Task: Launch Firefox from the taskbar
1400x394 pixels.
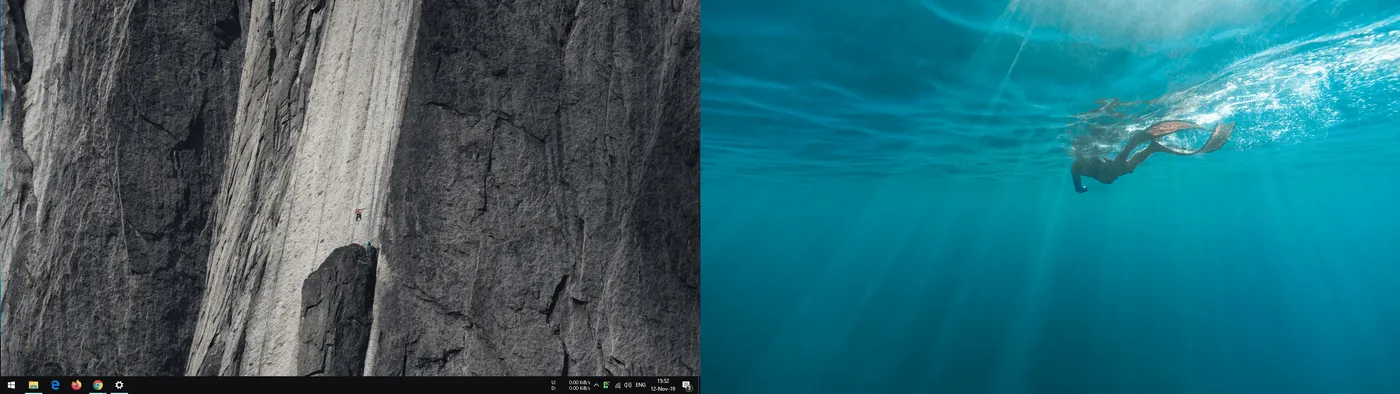Action: point(76,385)
